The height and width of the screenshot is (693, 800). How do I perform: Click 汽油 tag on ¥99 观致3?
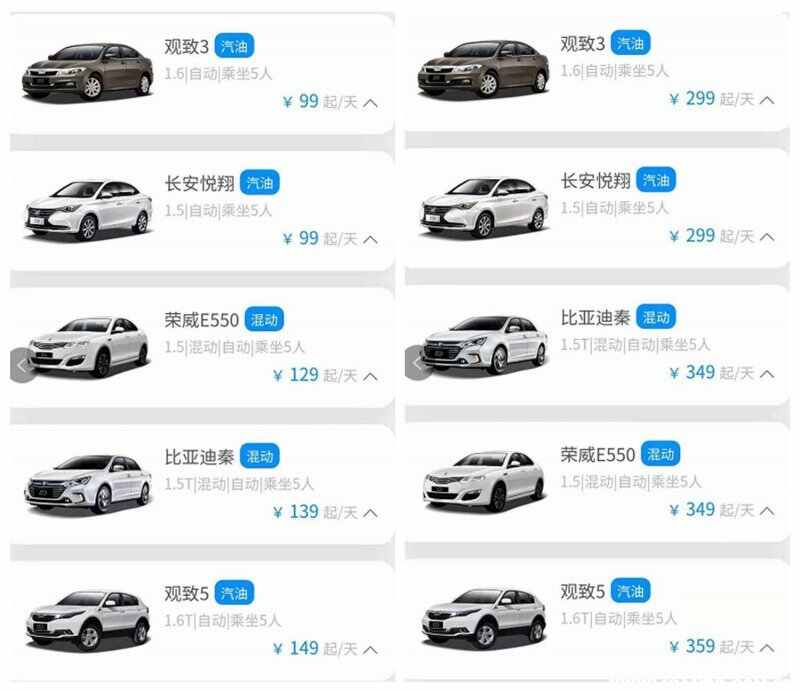point(234,46)
